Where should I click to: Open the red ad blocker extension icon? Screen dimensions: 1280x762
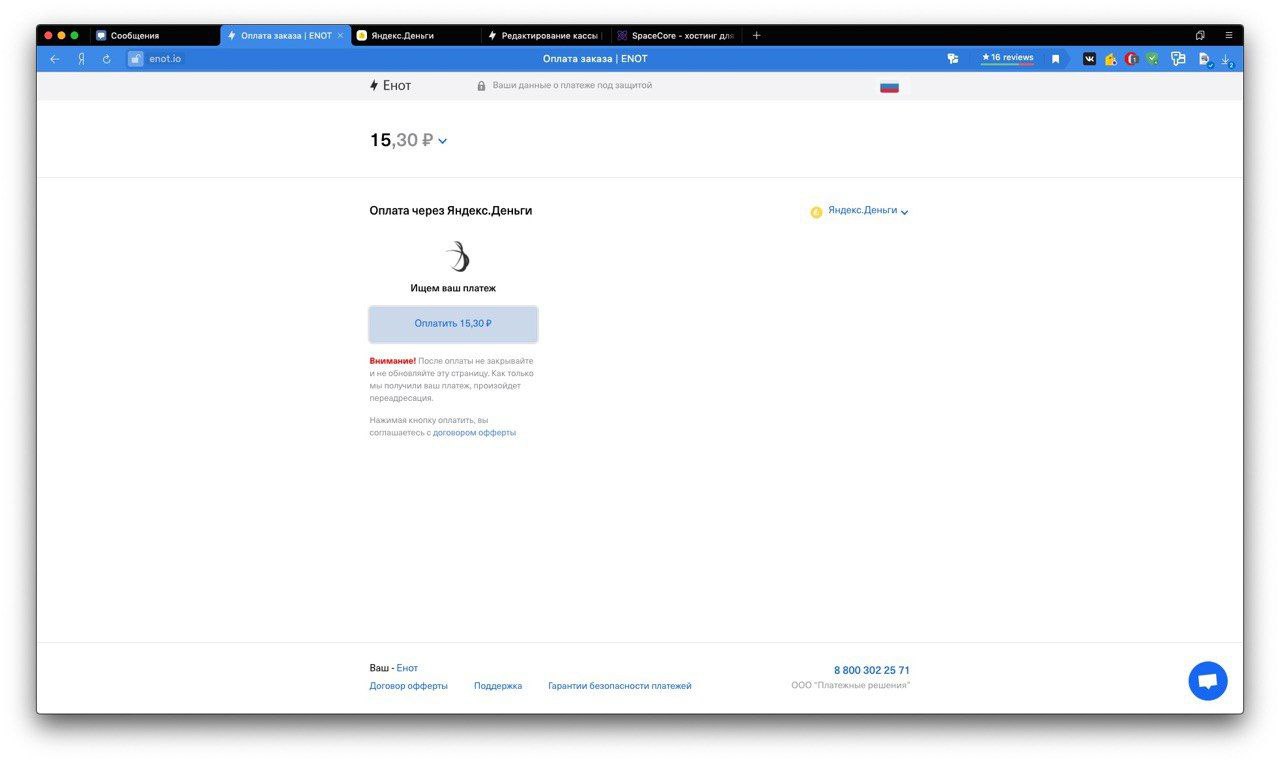(x=1131, y=59)
